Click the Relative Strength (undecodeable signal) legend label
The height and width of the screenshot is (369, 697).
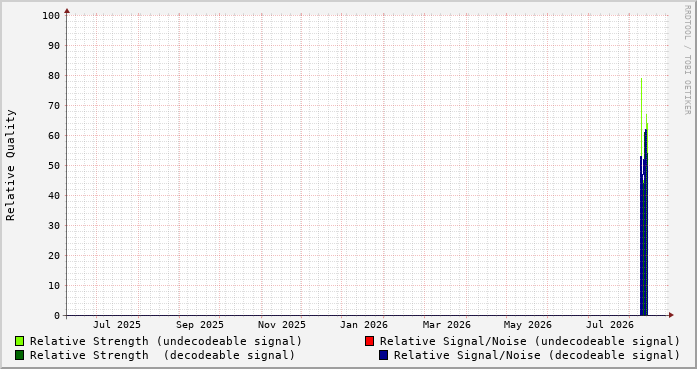click(166, 341)
